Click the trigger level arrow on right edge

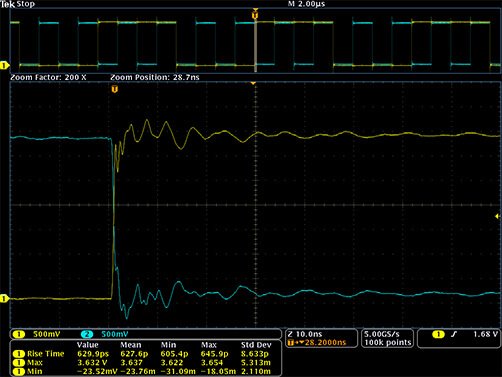tap(497, 216)
